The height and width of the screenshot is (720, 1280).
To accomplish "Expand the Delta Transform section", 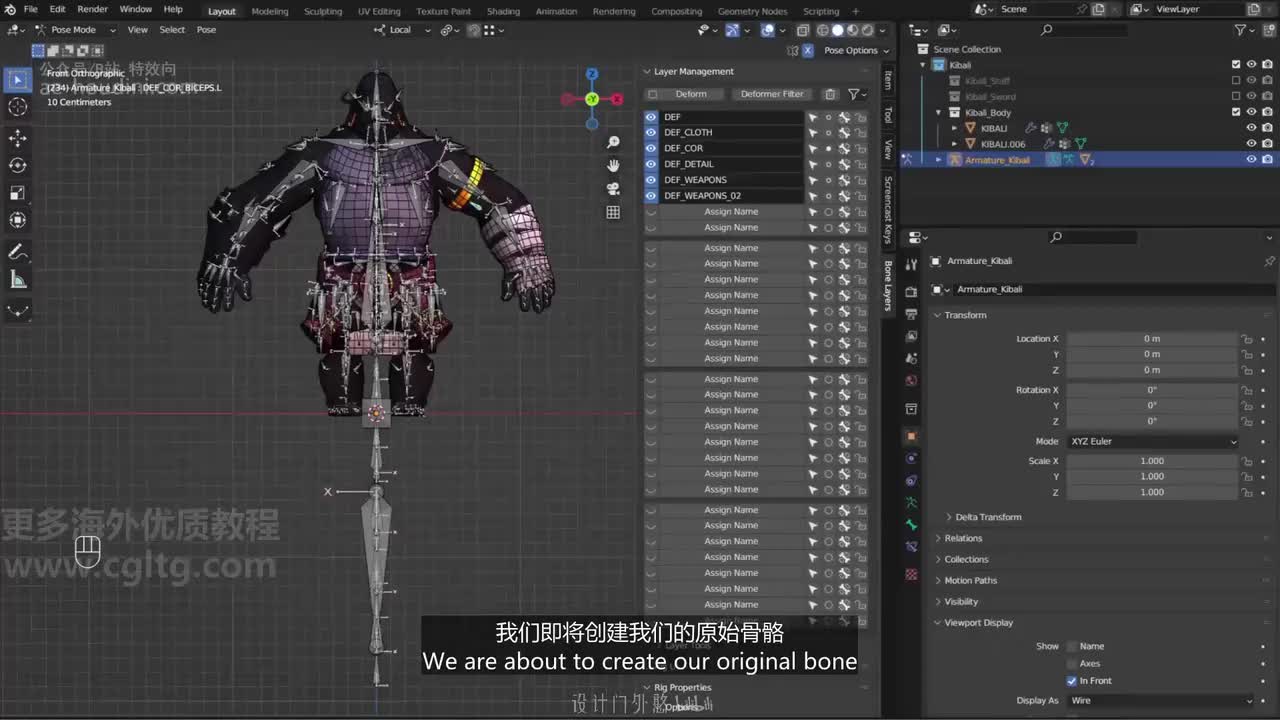I will 988,517.
